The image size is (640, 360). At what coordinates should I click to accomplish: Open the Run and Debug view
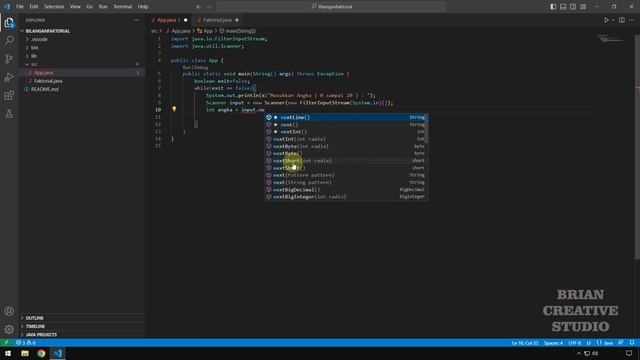pos(9,77)
